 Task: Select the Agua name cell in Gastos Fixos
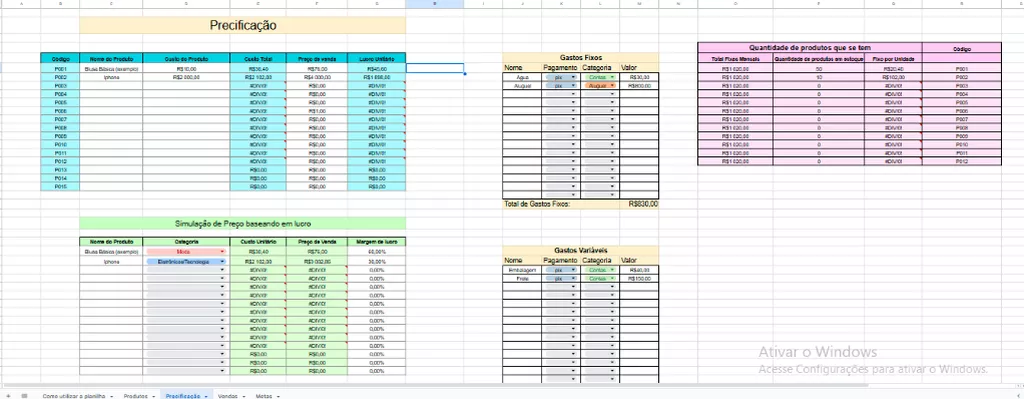click(522, 77)
